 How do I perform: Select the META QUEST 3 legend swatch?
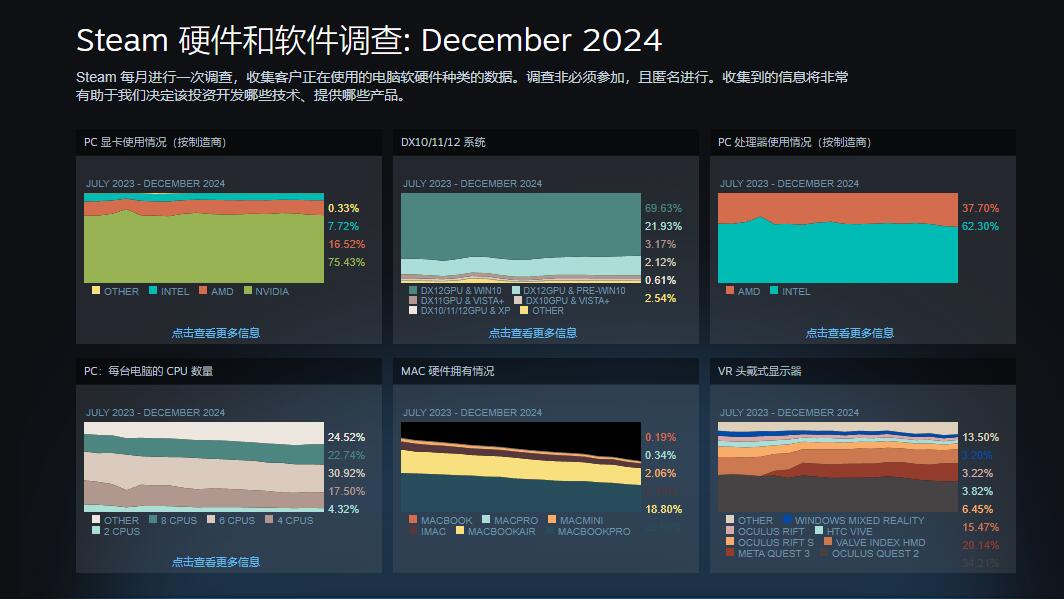point(730,553)
